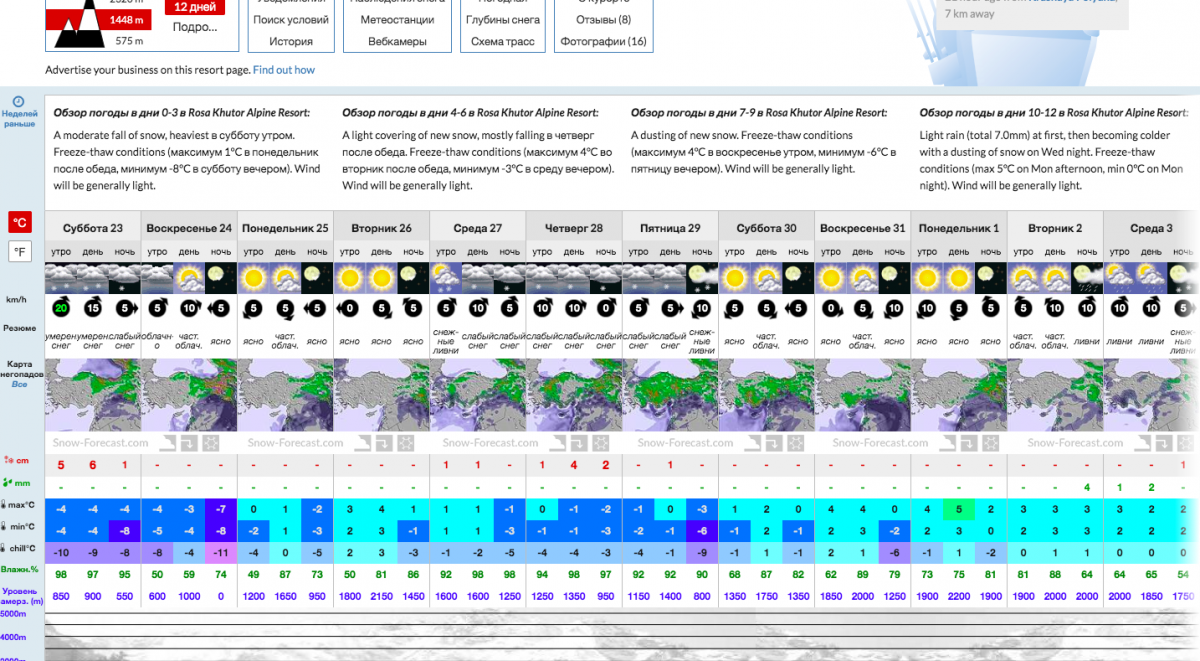The image size is (1200, 661).
Task: Open snowfall map thumbnail for Вторник 2
Action: pos(1055,395)
